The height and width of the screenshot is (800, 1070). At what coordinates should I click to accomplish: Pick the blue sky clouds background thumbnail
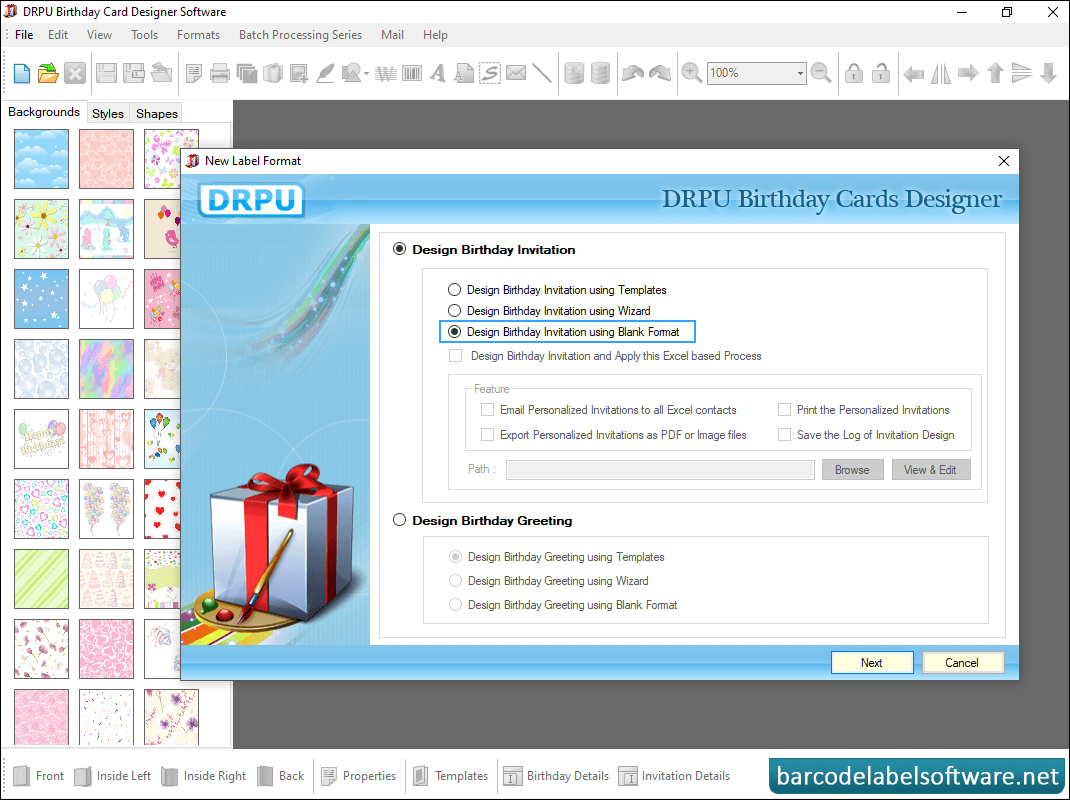point(42,159)
